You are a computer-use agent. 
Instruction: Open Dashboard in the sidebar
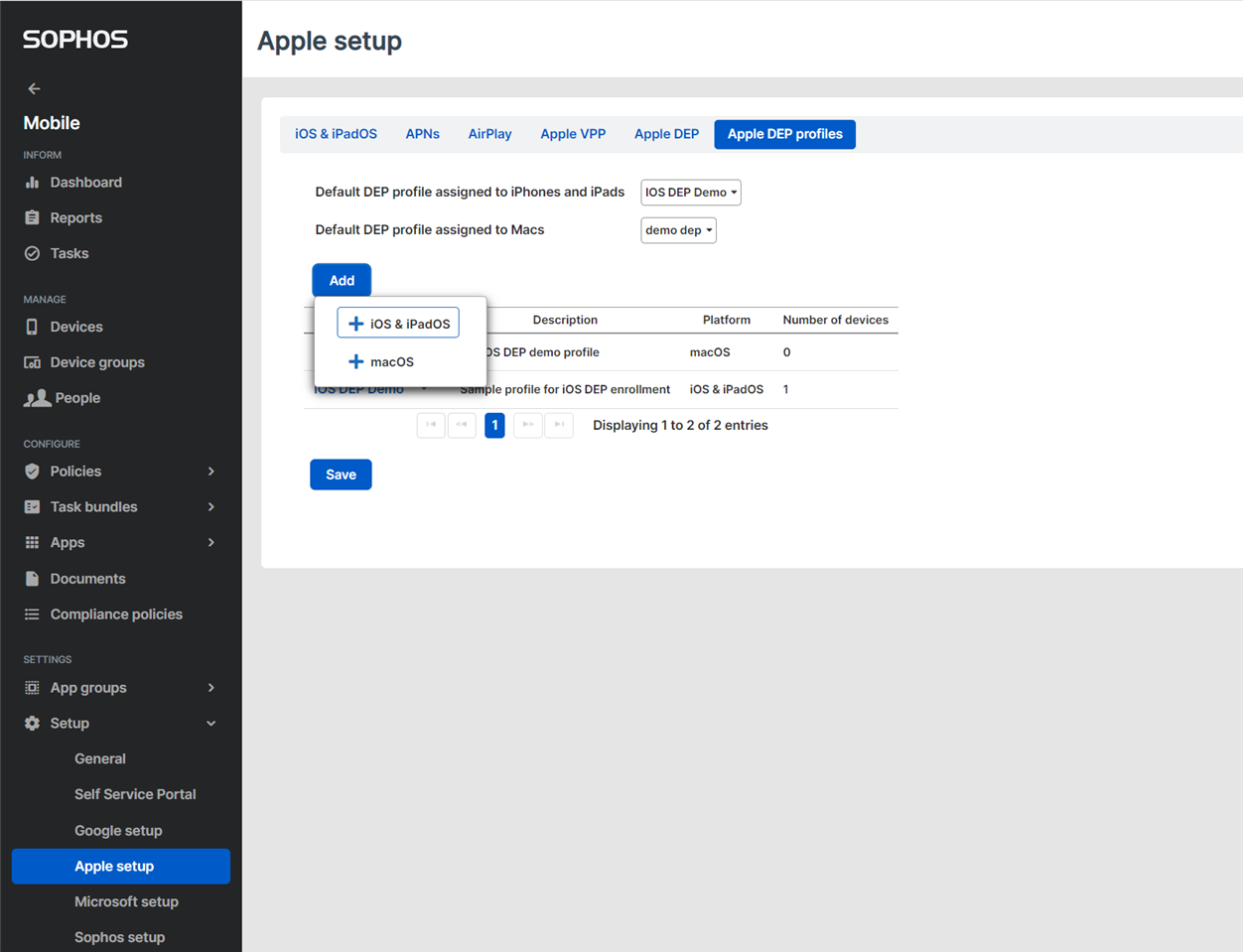pos(86,183)
